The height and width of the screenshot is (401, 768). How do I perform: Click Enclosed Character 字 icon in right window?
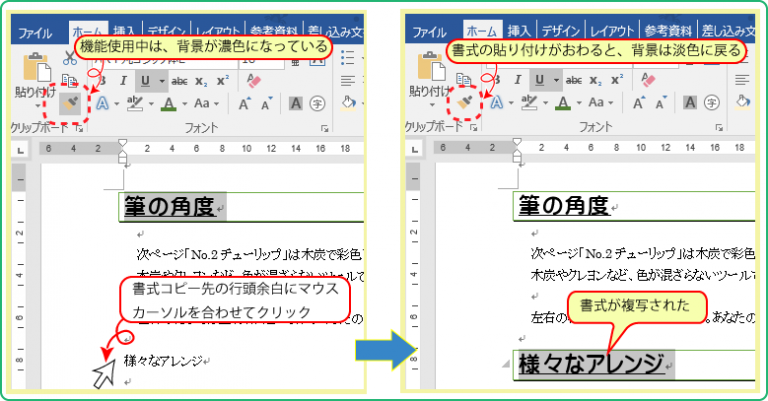[x=712, y=103]
